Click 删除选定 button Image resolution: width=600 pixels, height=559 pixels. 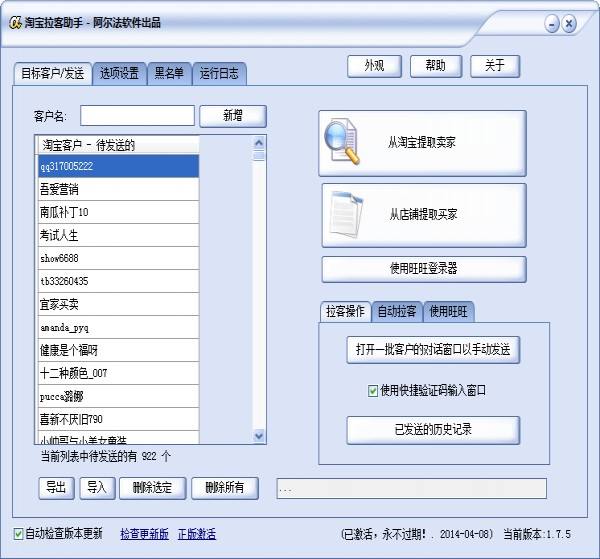(x=152, y=488)
